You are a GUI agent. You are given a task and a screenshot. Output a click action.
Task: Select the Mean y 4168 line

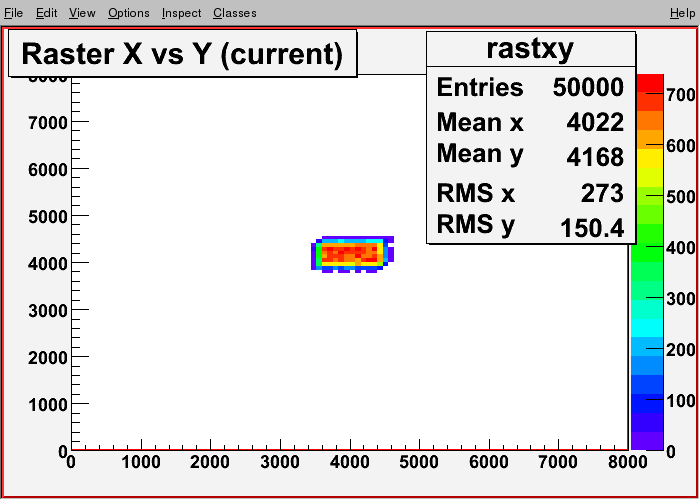tap(530, 155)
